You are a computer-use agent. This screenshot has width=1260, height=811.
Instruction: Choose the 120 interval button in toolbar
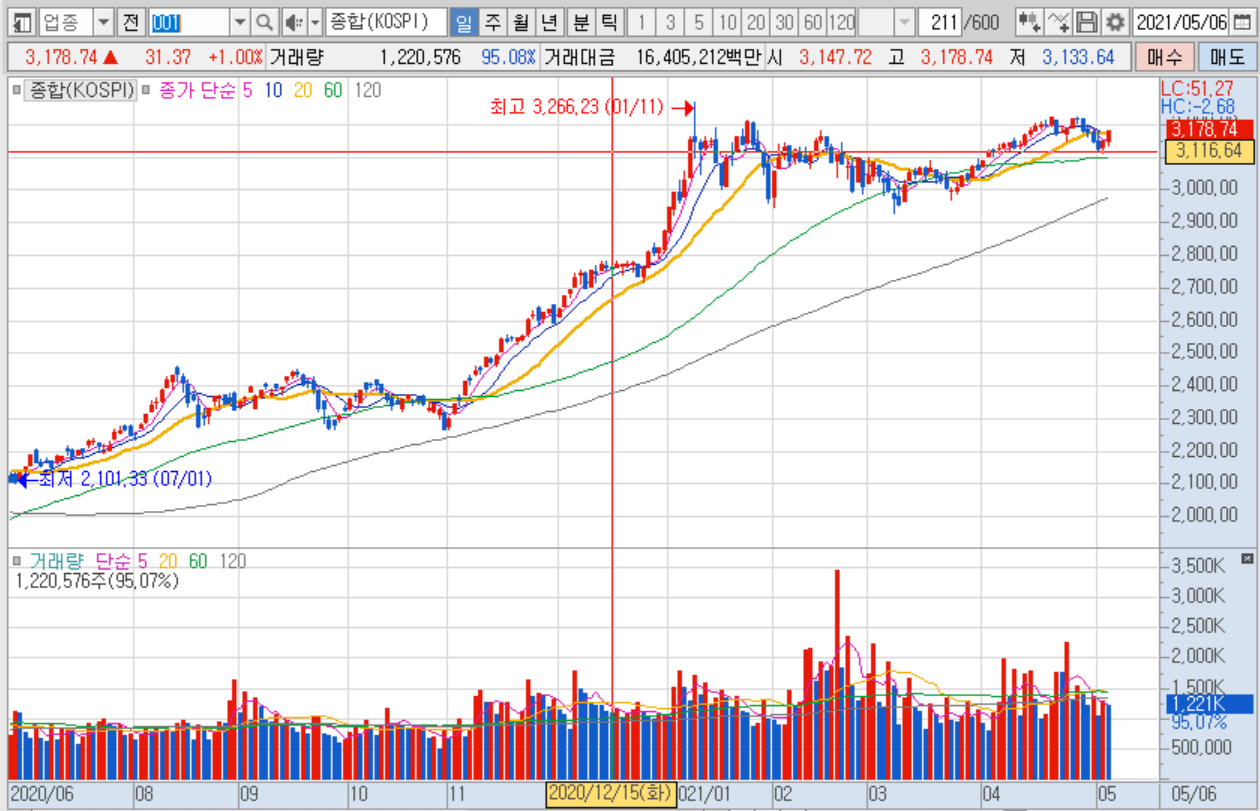point(842,21)
